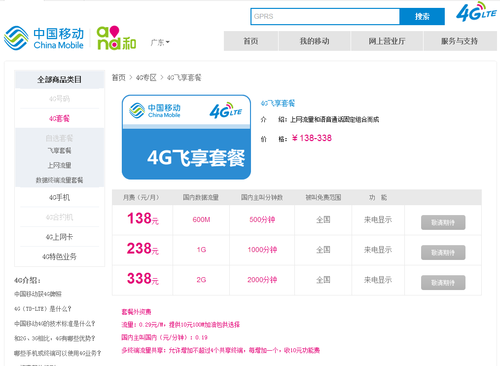Open the 服务与支持 navigation tab

click(x=460, y=41)
